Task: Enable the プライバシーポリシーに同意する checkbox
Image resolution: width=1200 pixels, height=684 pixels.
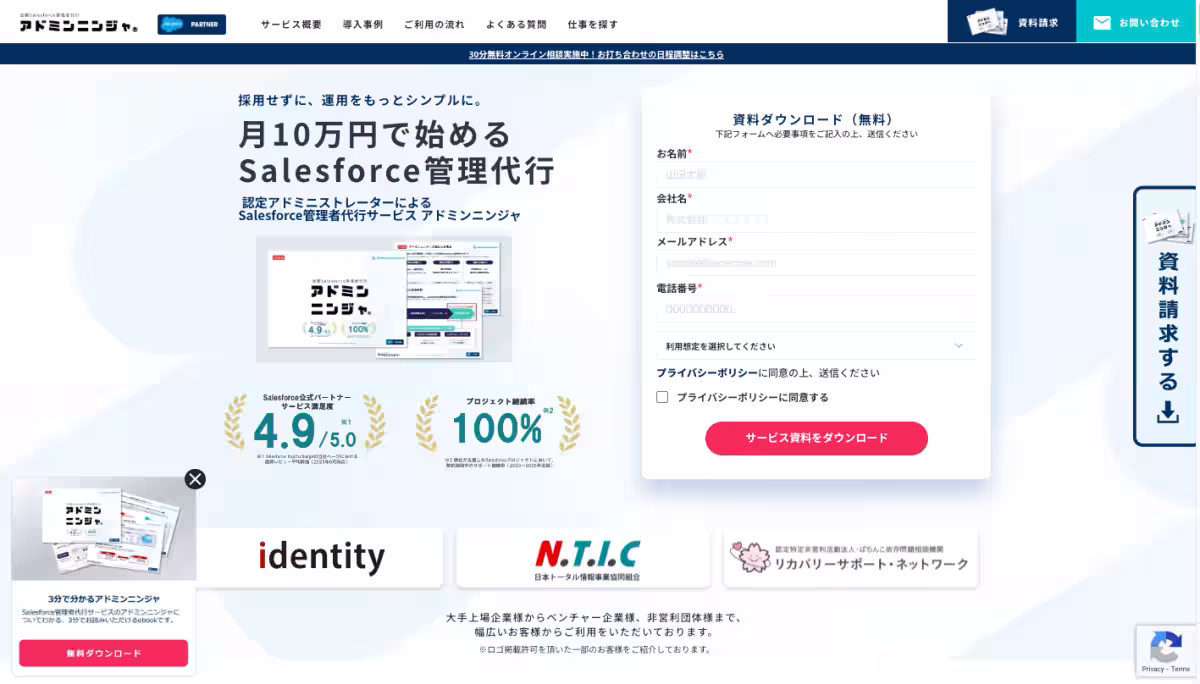Action: (662, 398)
